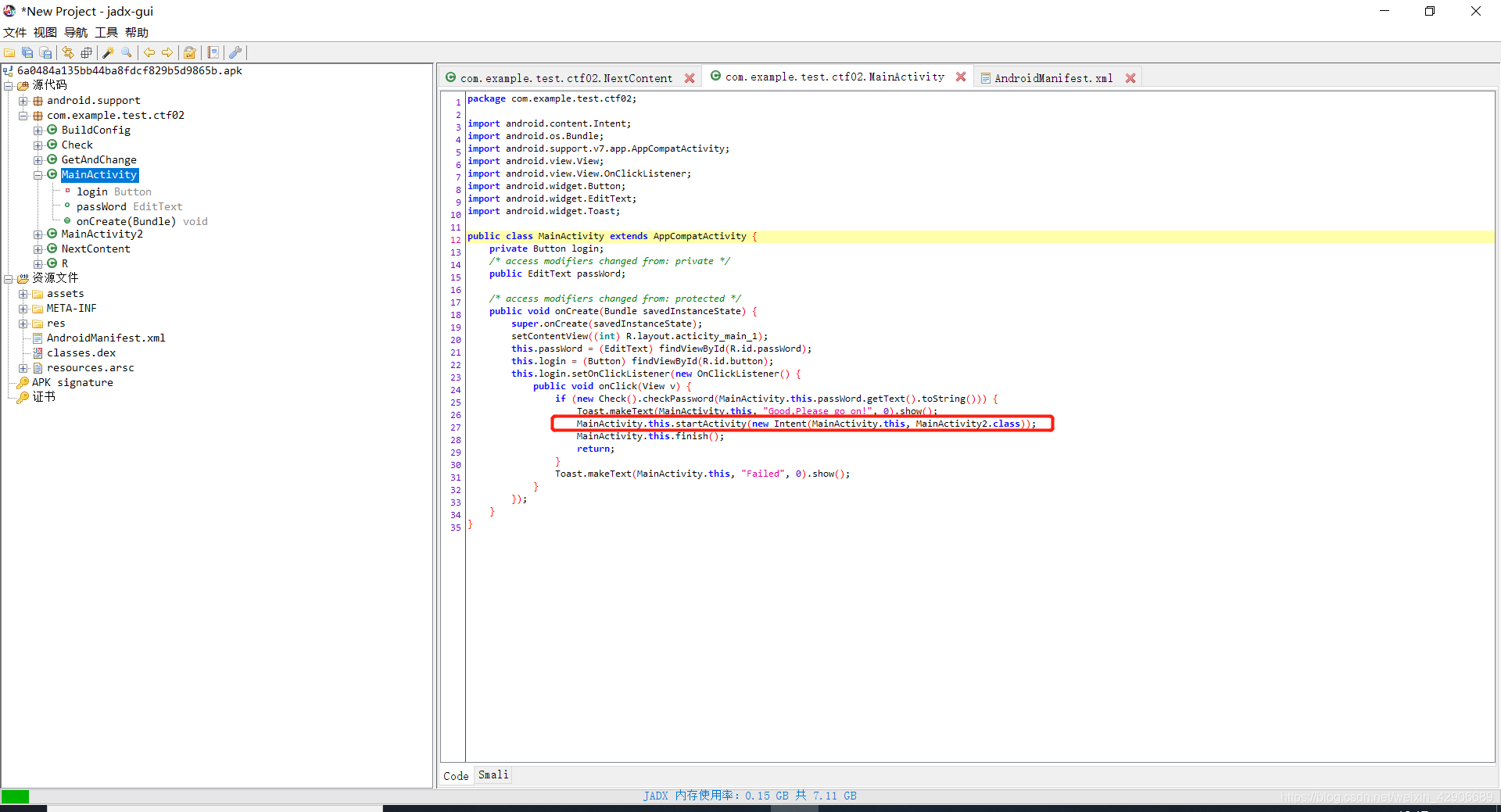Viewport: 1501px width, 812px height.
Task: Expand the BuildConfig class node
Action: [x=38, y=131]
